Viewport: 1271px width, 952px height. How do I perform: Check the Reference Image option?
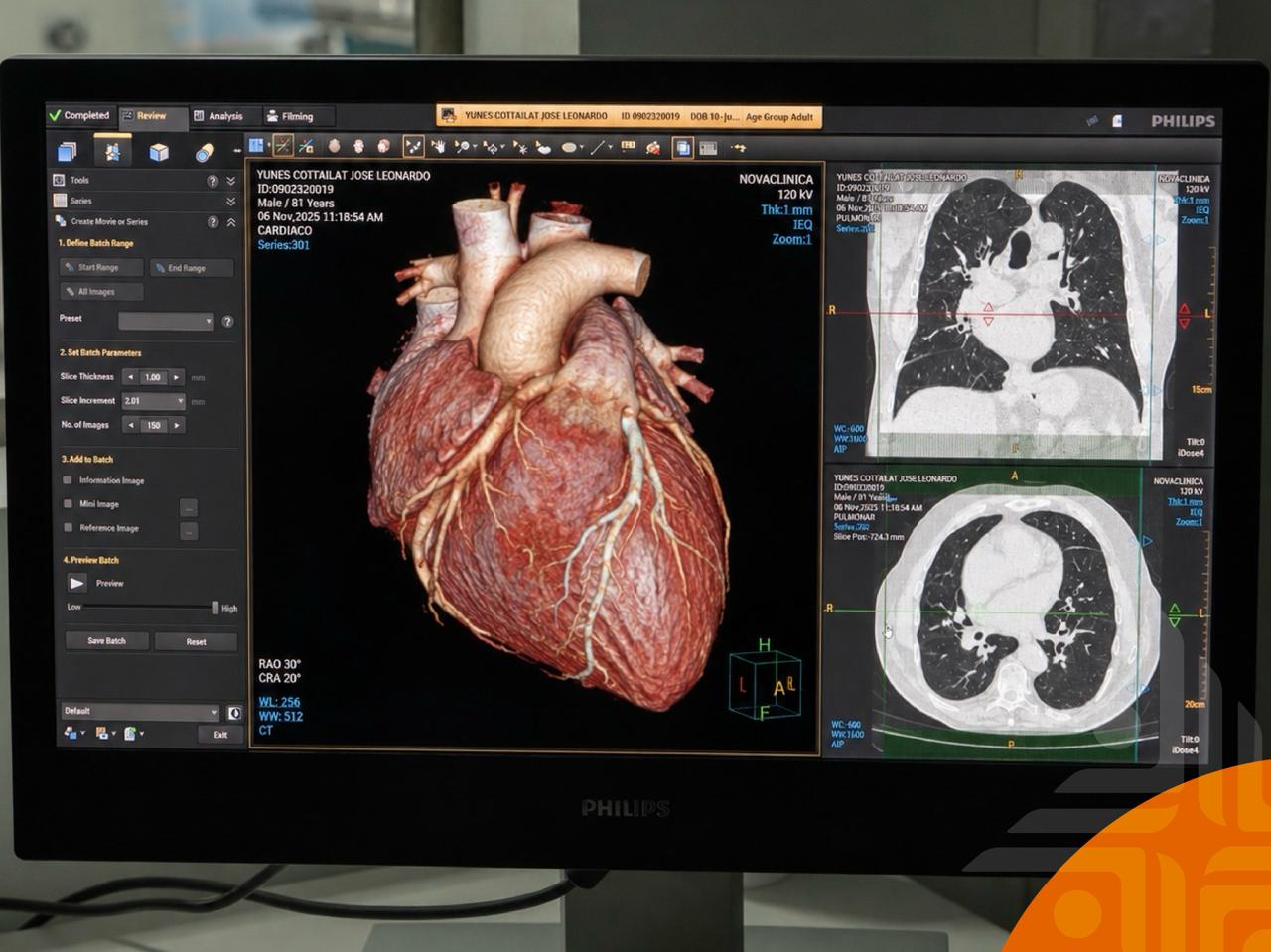(x=68, y=528)
